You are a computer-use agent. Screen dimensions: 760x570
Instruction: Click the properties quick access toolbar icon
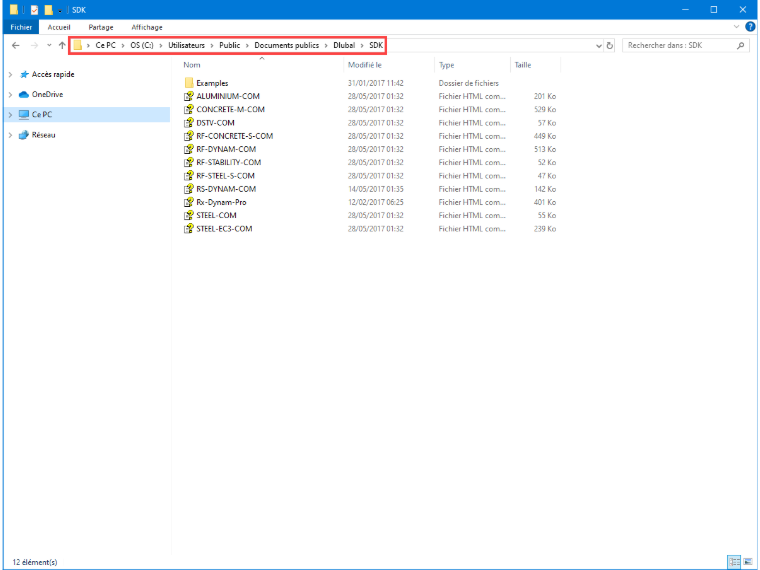[34, 10]
